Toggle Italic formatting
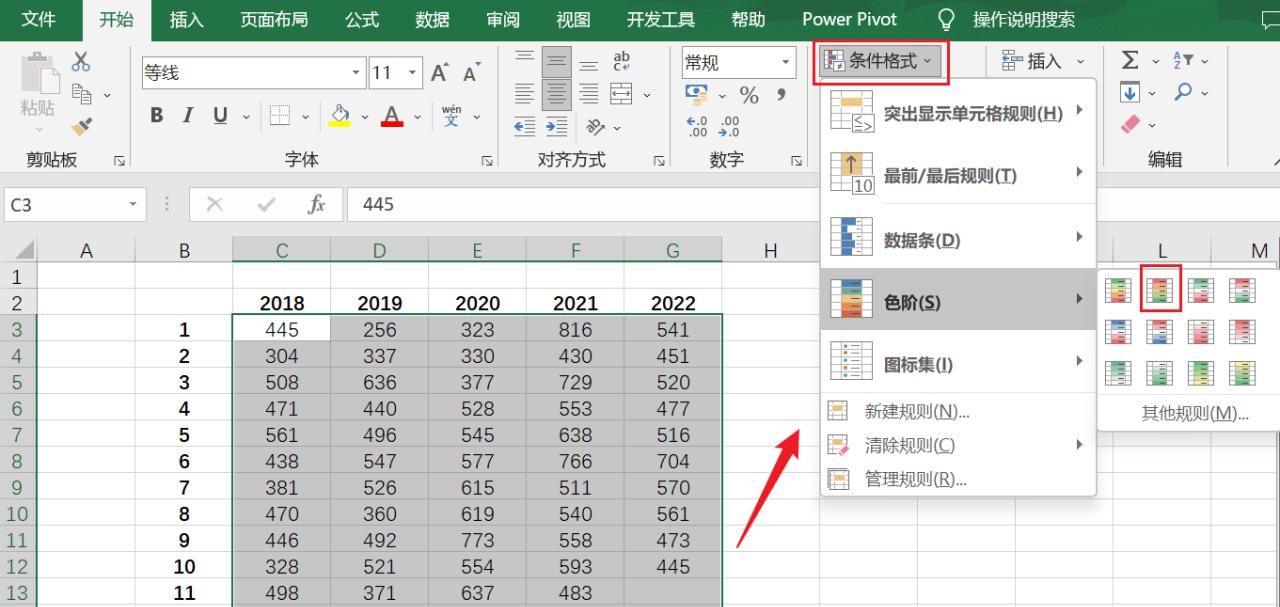The height and width of the screenshot is (607, 1280). [187, 116]
